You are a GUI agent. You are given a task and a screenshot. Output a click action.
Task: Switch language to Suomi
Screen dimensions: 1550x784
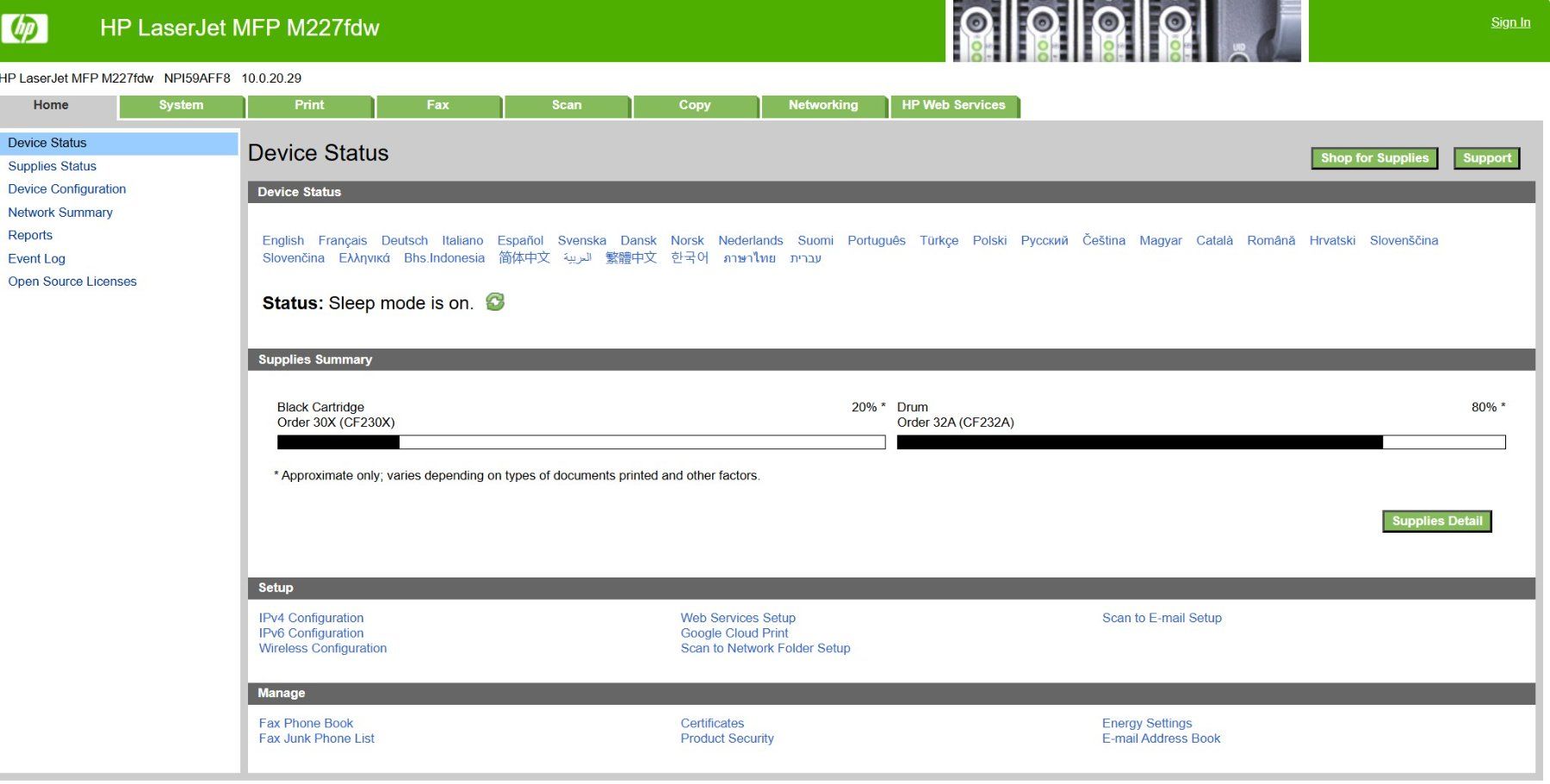[x=815, y=241]
